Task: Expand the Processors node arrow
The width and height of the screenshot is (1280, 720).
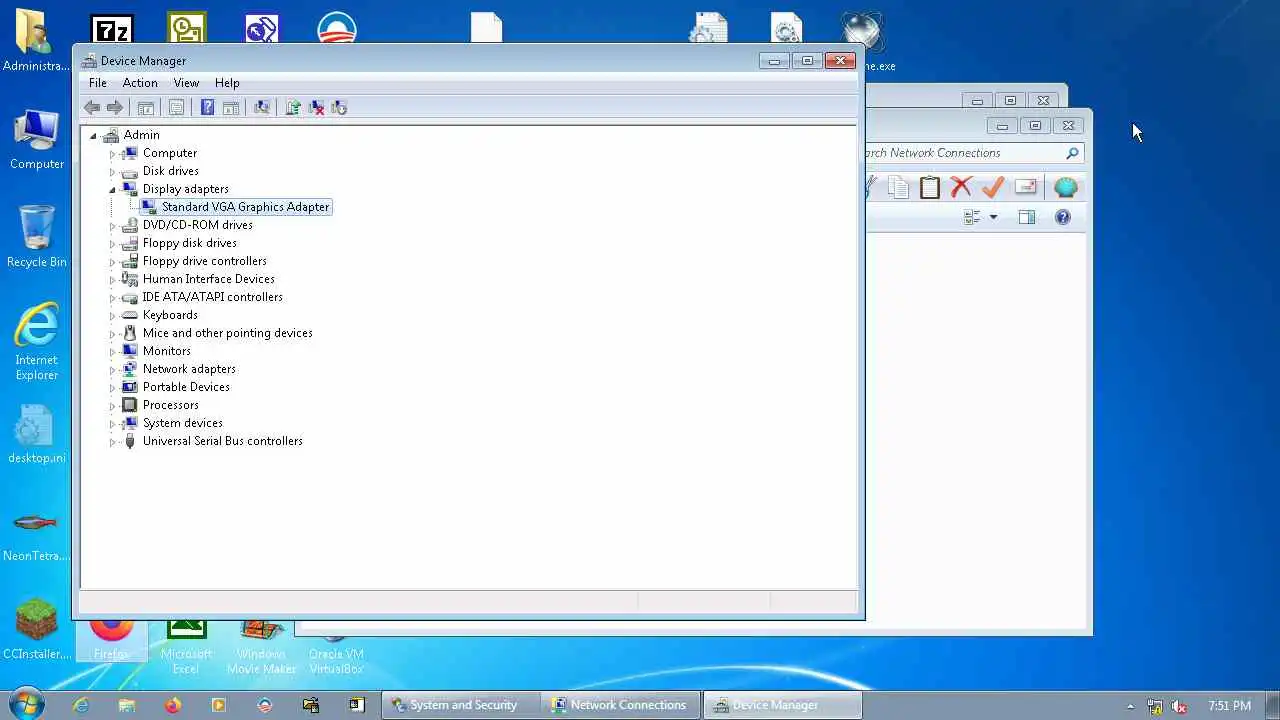Action: [112, 405]
